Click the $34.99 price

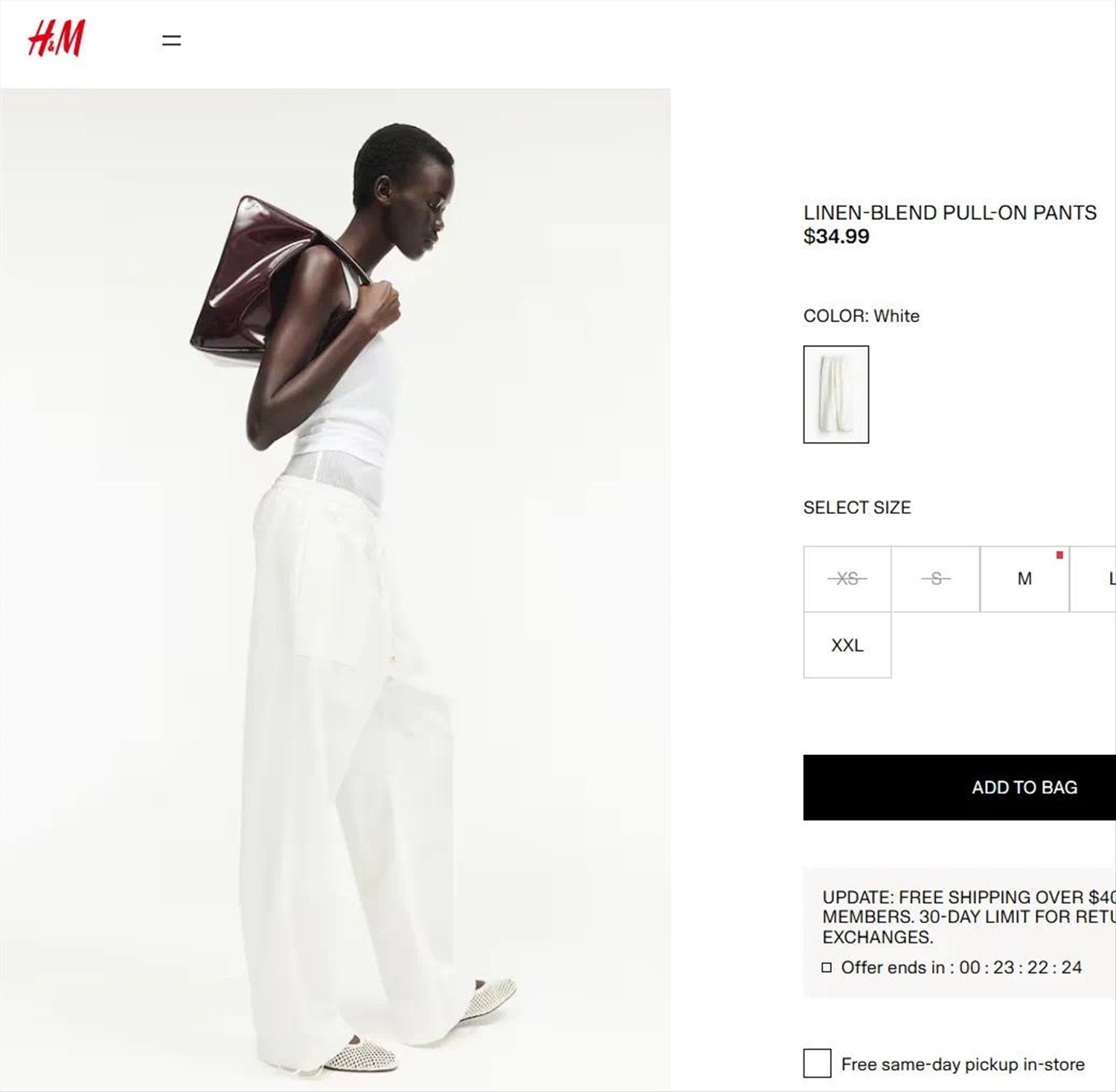tap(836, 237)
